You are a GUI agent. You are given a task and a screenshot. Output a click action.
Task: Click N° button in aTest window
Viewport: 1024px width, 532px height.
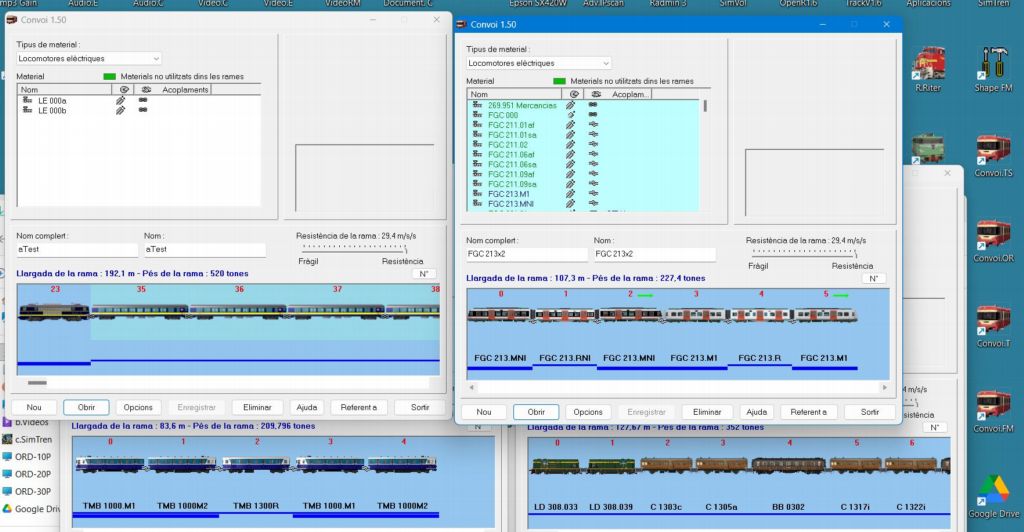pyautogui.click(x=424, y=274)
